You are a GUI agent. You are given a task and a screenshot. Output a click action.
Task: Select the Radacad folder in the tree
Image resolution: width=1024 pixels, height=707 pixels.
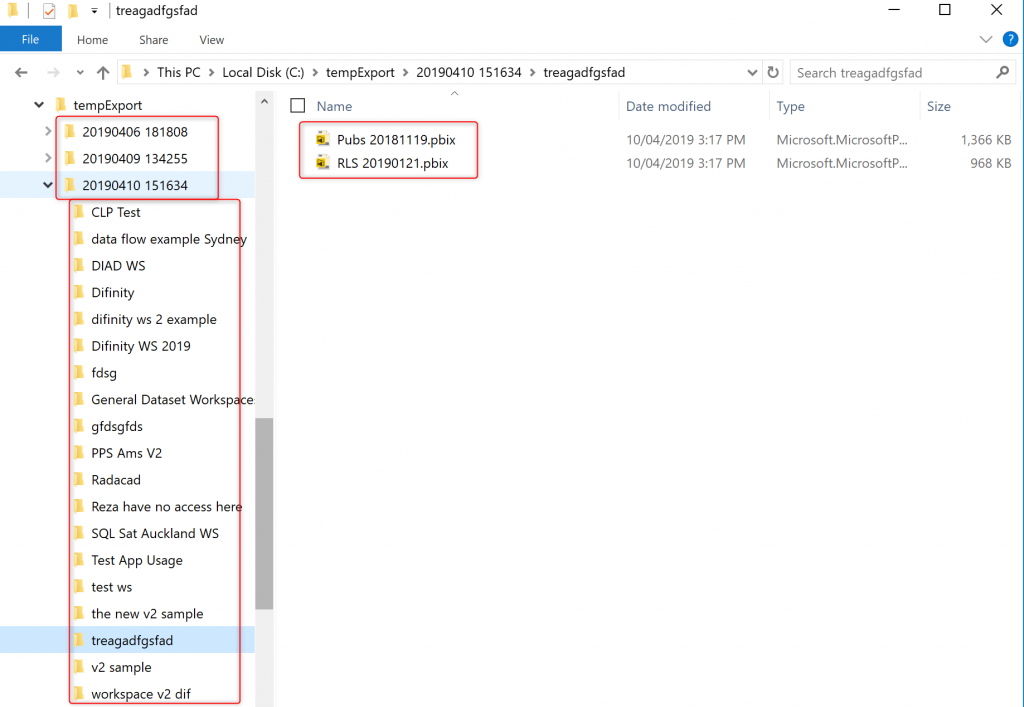[115, 480]
